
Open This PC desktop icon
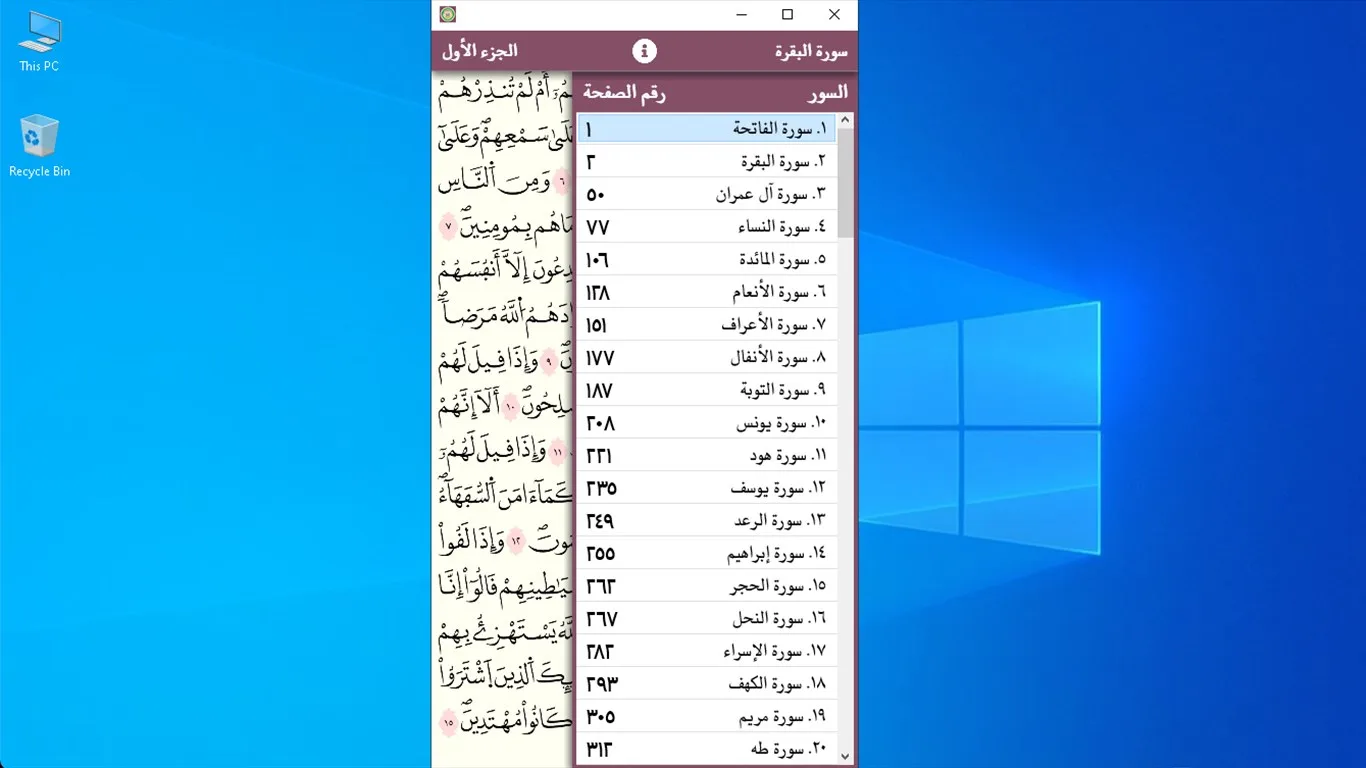[x=39, y=41]
